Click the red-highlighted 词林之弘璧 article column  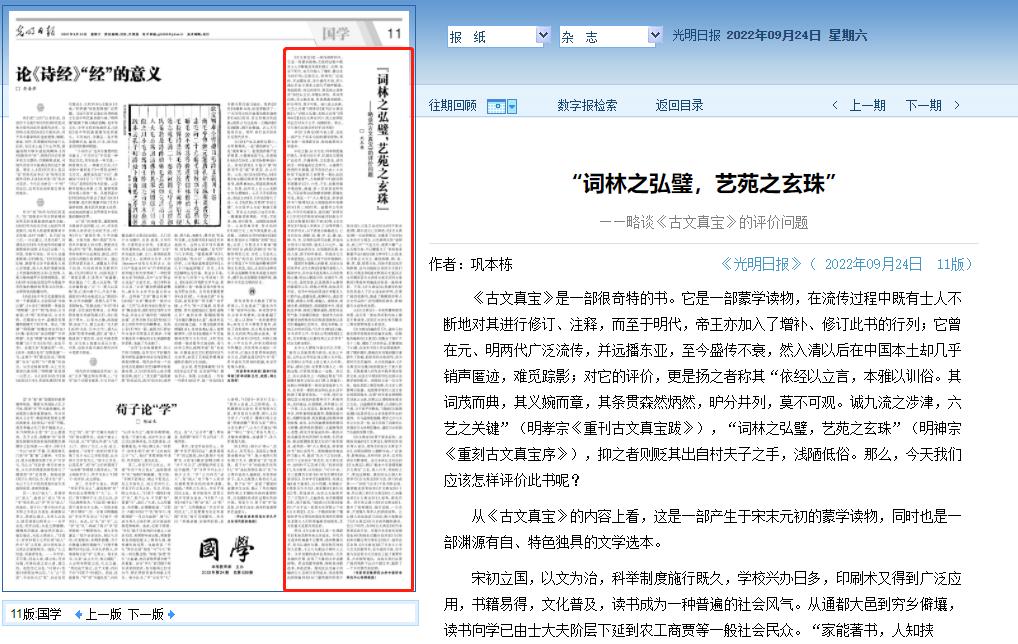[x=348, y=320]
